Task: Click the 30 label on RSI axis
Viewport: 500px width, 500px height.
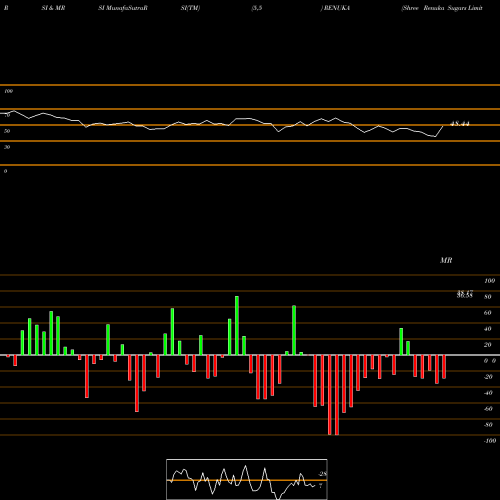Action: (x=7, y=147)
